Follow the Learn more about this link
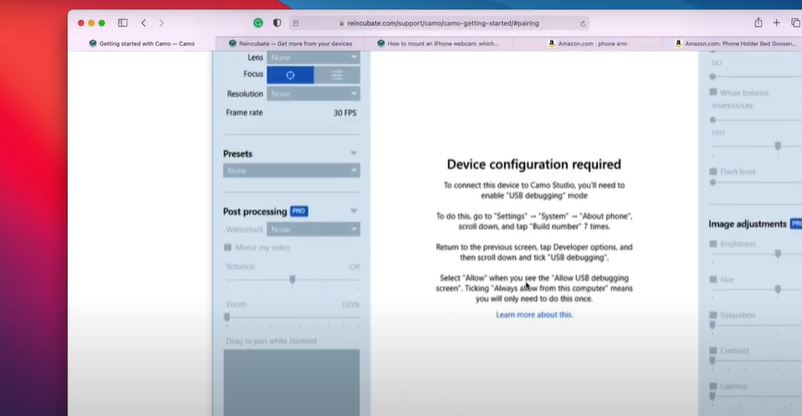The height and width of the screenshot is (416, 802). [x=534, y=315]
